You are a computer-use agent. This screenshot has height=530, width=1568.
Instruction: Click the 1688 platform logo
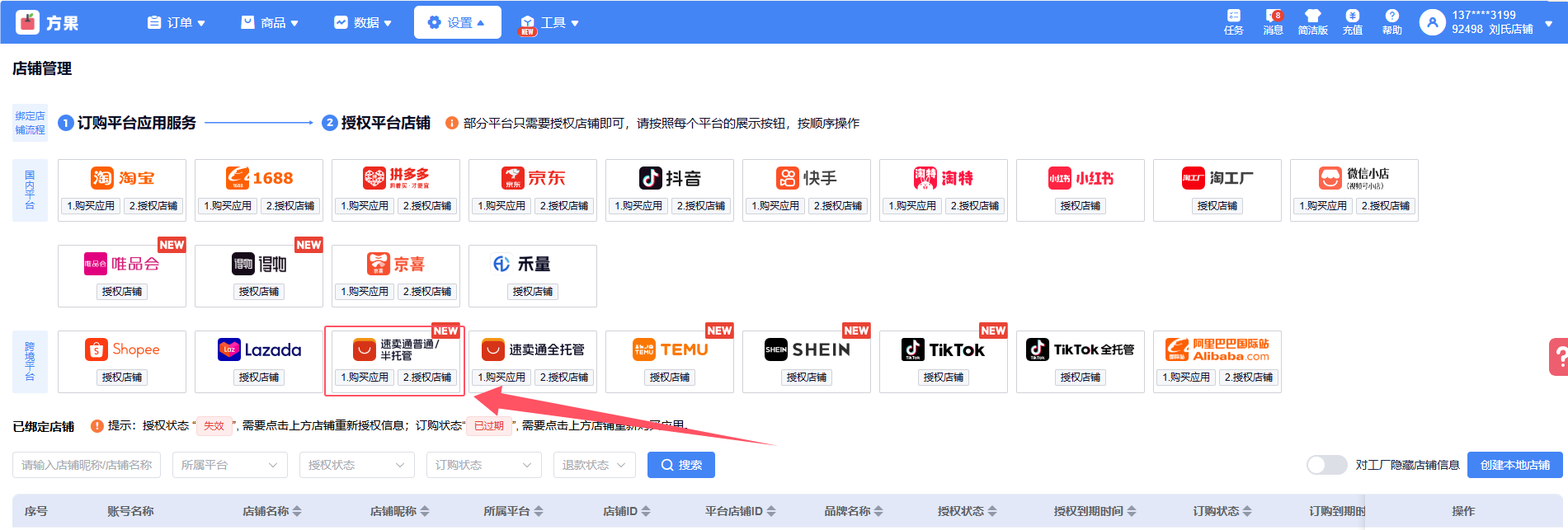point(259,178)
